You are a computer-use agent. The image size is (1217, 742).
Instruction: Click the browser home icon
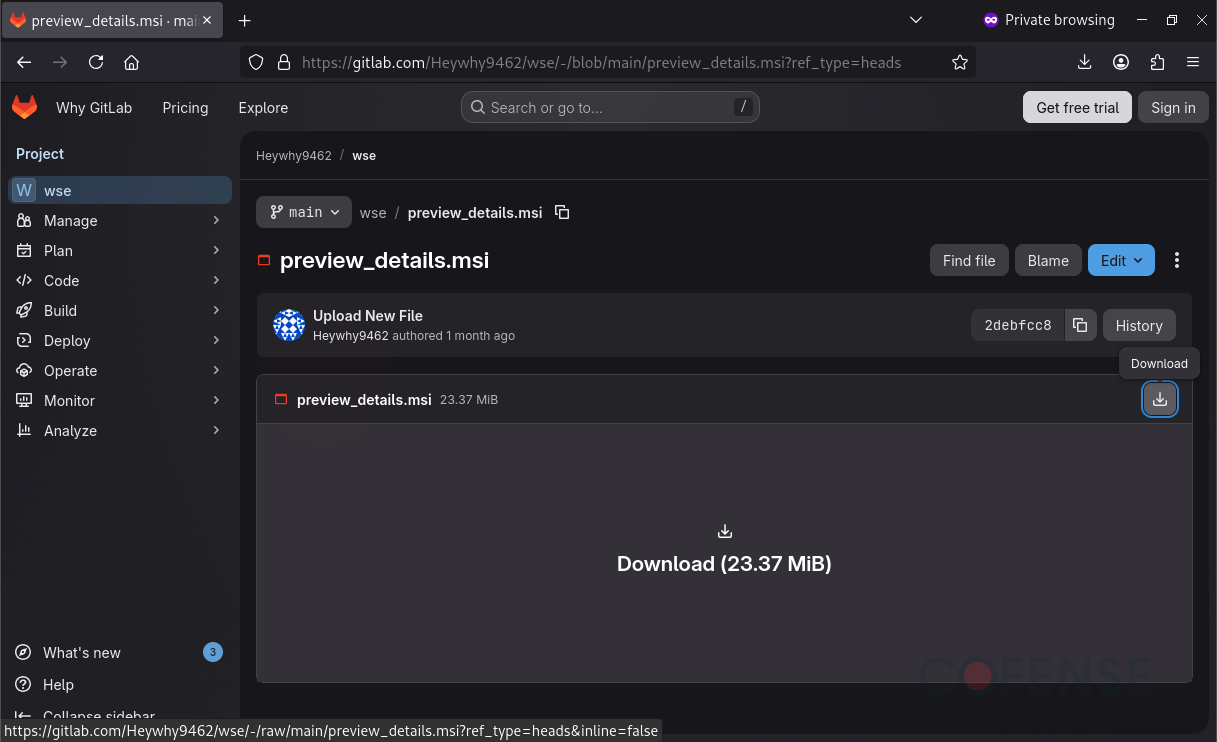(131, 62)
